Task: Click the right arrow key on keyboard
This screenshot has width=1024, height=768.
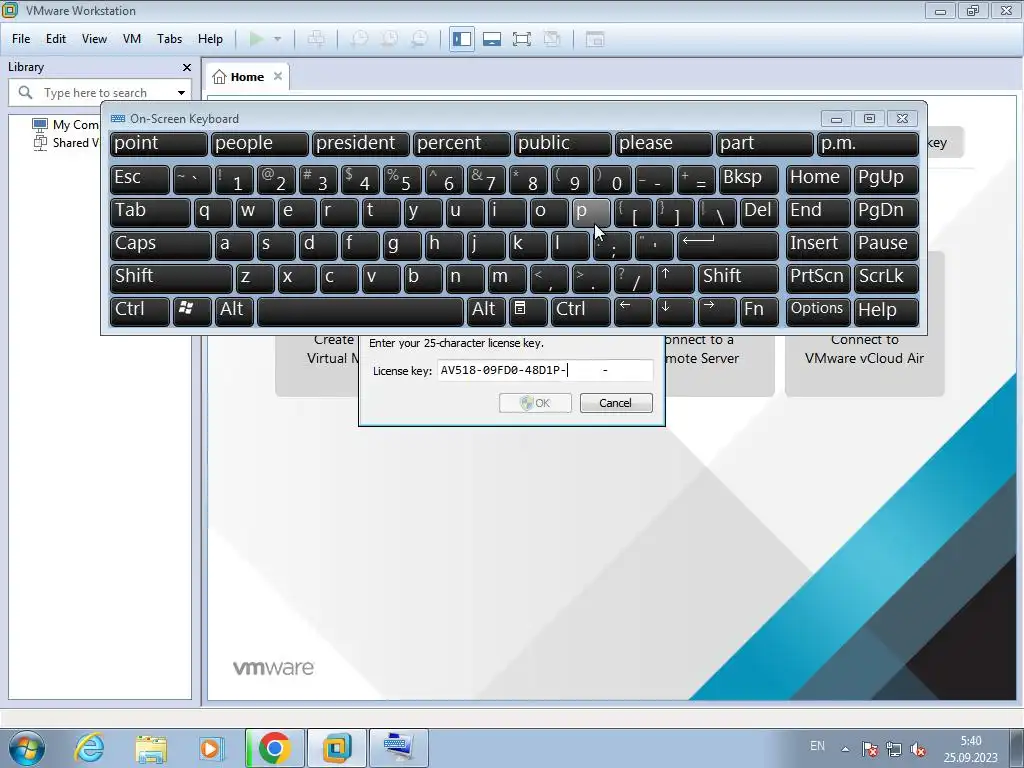Action: [717, 310]
